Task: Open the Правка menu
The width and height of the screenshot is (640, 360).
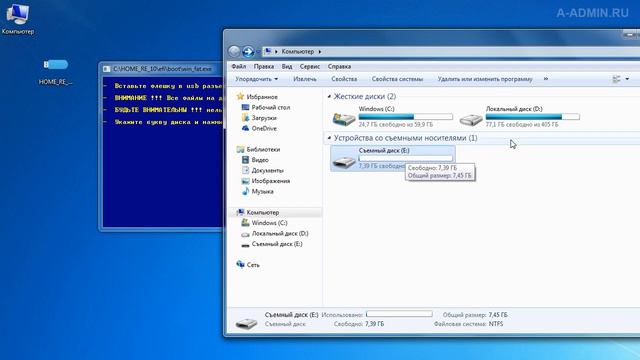Action: coord(264,67)
